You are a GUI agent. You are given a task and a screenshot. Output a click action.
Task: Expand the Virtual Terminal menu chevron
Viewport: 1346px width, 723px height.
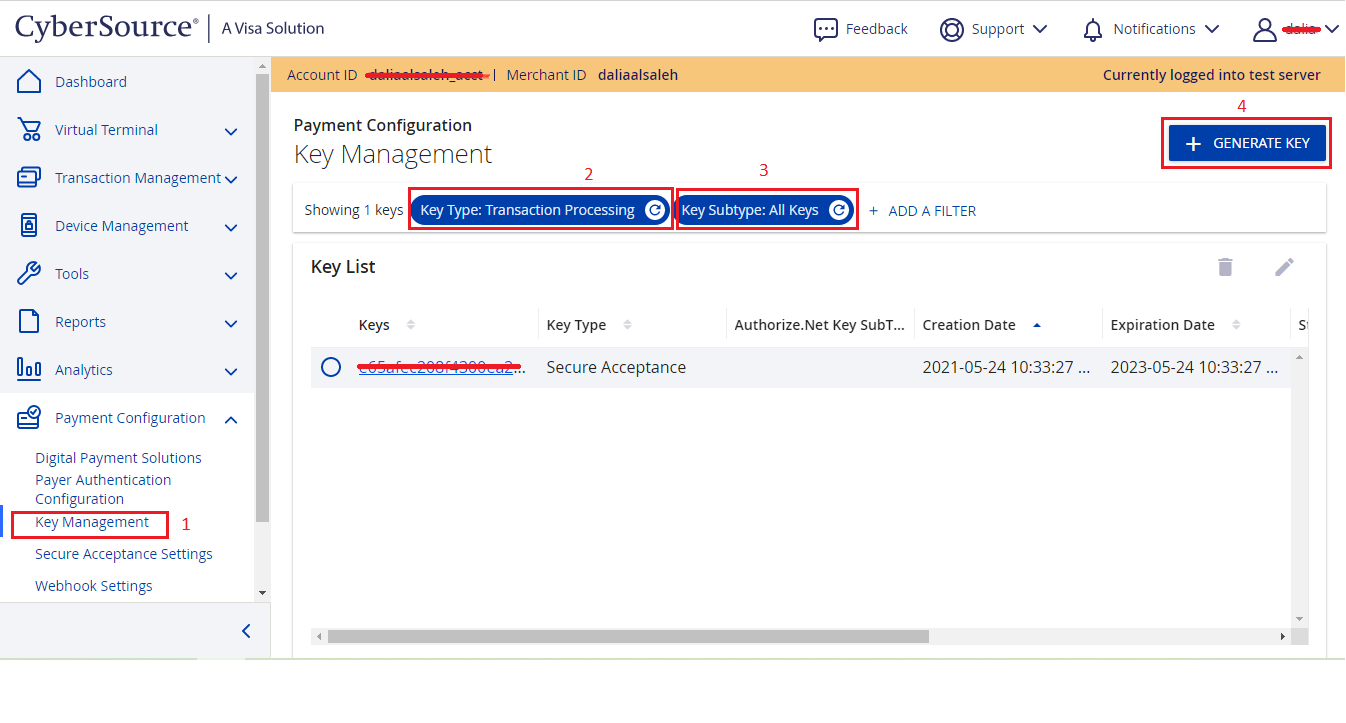tap(231, 131)
